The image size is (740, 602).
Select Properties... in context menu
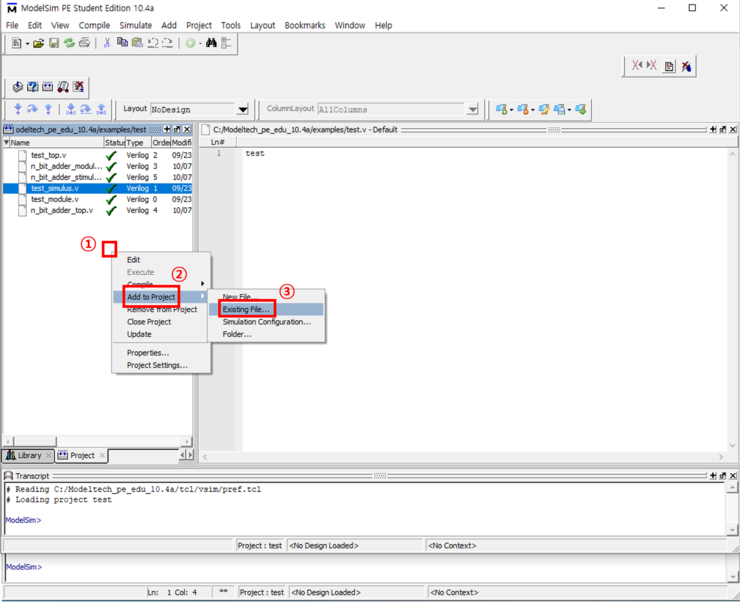pyautogui.click(x=161, y=353)
